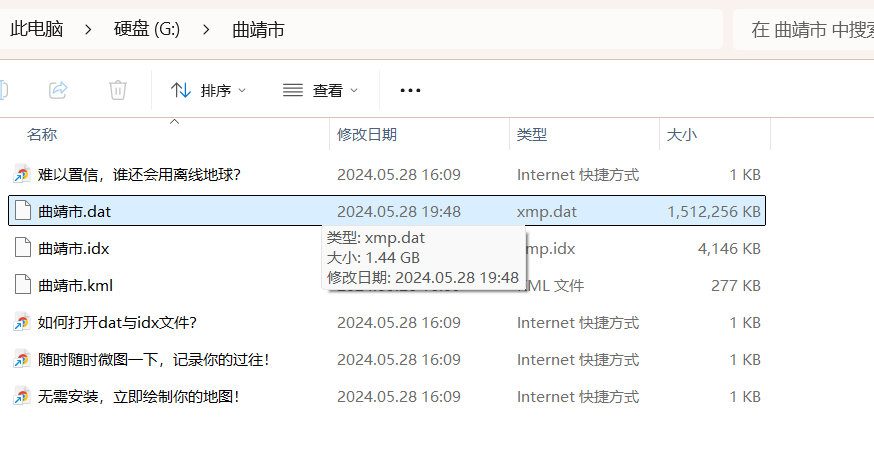874x475 pixels.
Task: Sort by the 修改日期 column header
Action: [367, 135]
